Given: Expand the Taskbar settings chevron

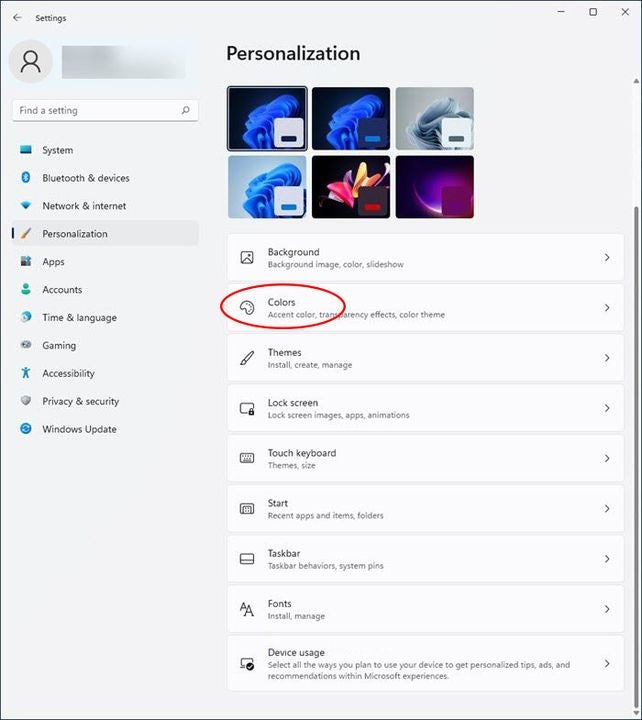Looking at the screenshot, I should pyautogui.click(x=607, y=559).
